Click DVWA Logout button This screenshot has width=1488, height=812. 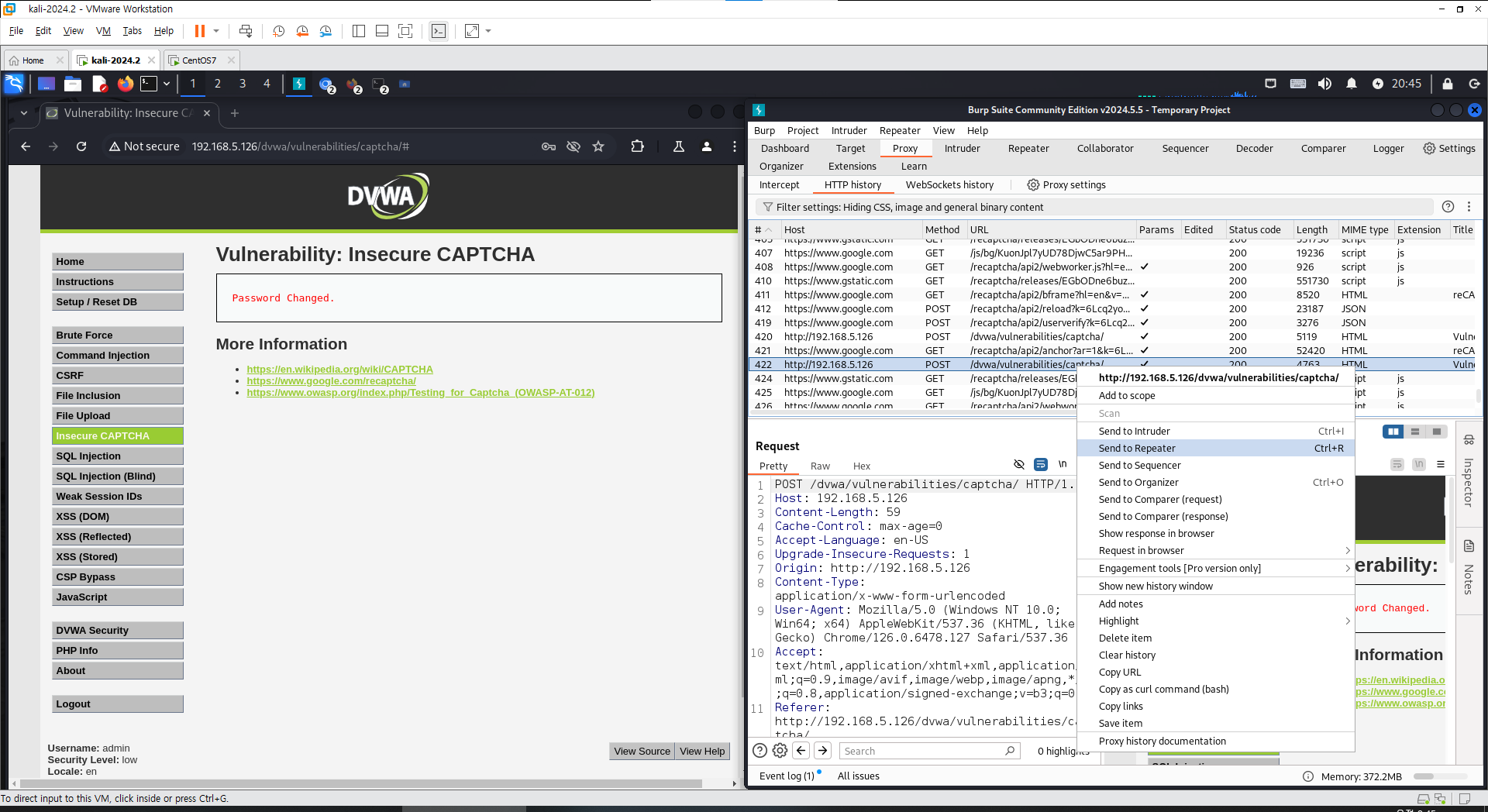(118, 704)
